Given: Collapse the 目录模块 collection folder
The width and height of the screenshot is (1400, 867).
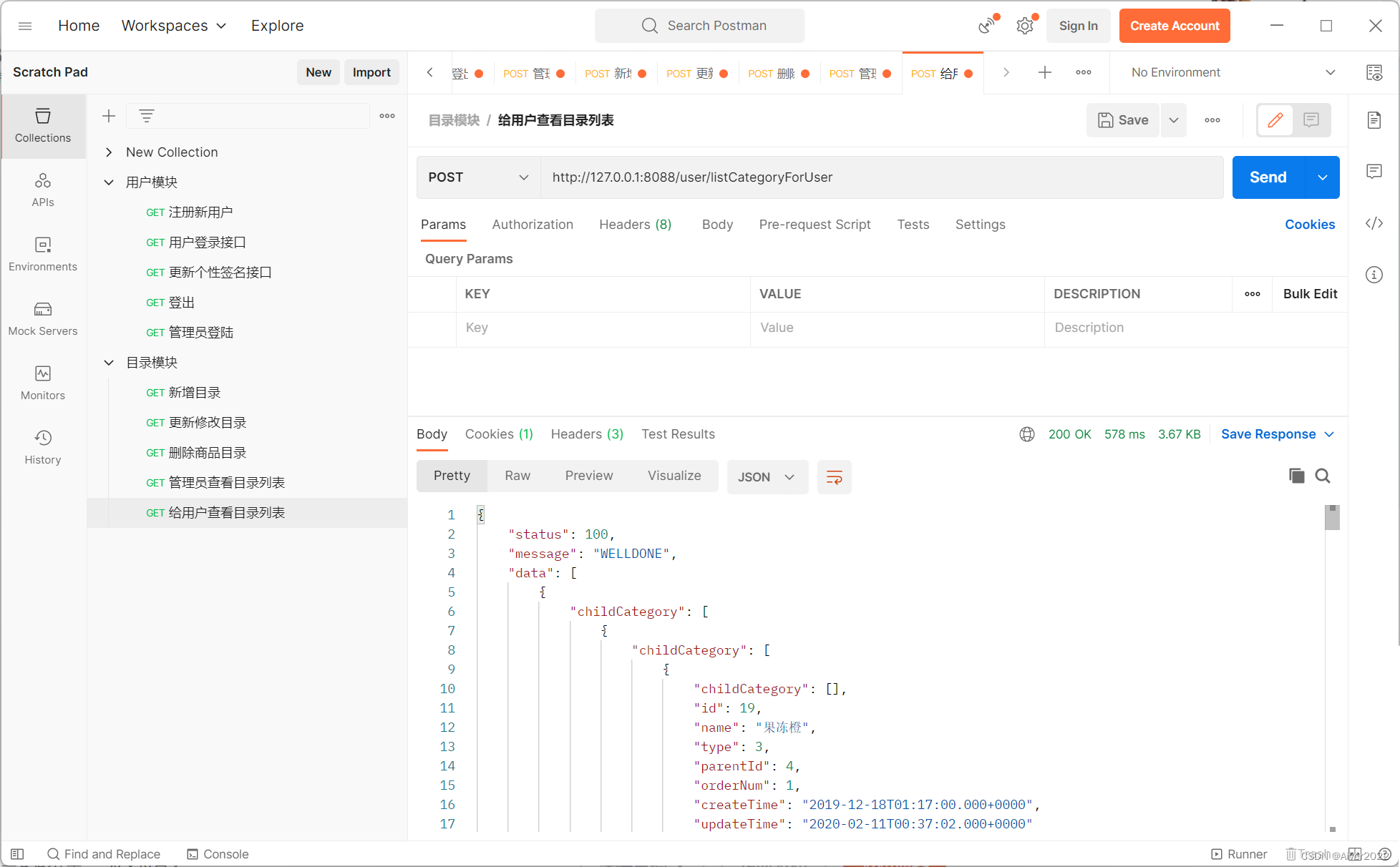Looking at the screenshot, I should [x=109, y=363].
